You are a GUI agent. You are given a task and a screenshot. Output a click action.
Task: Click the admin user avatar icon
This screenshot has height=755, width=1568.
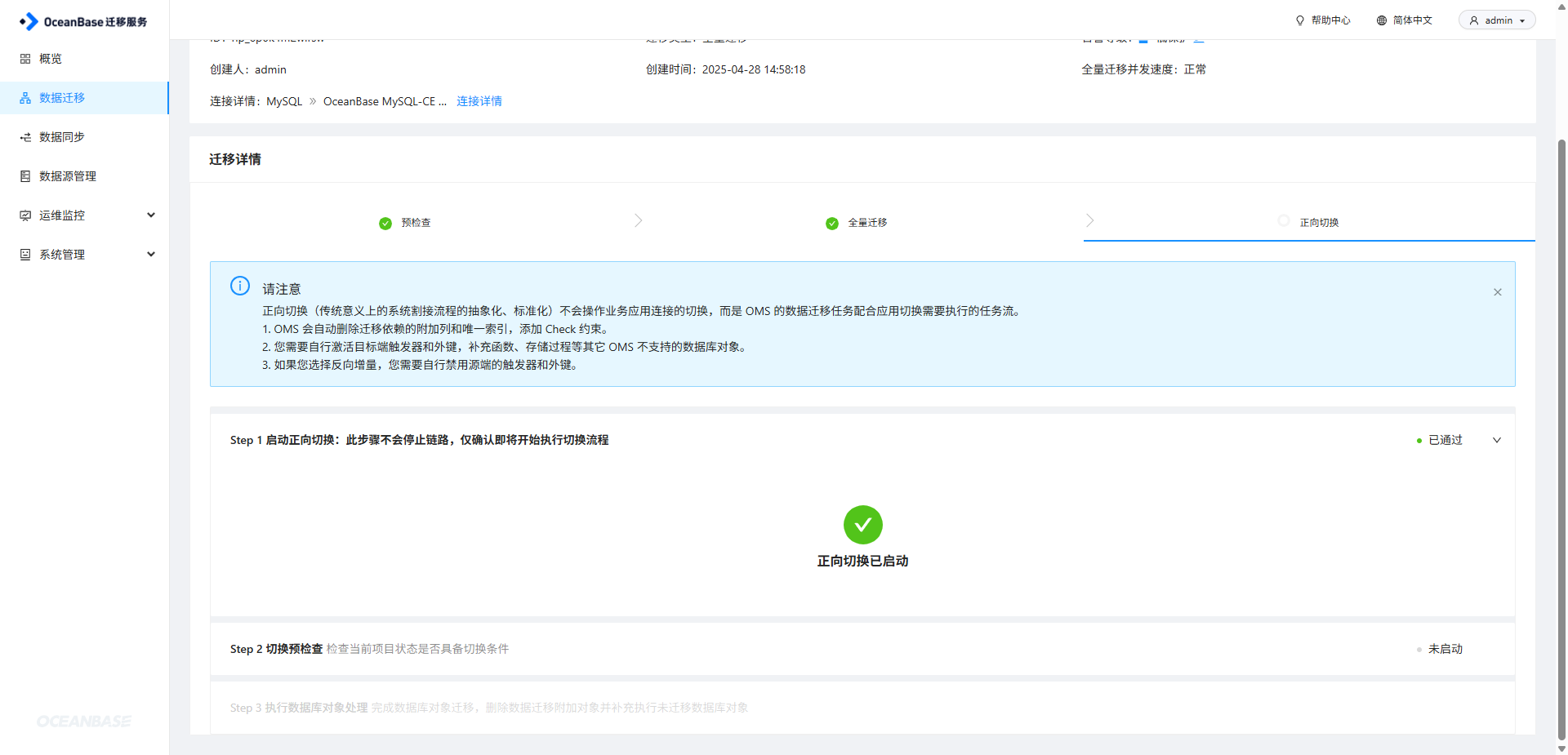coord(1474,20)
